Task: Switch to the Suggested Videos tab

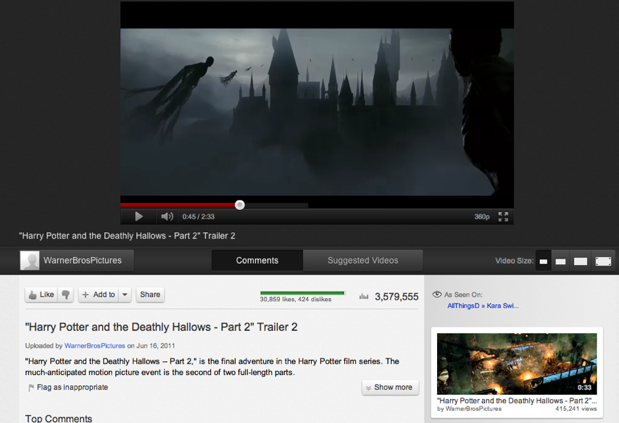Action: click(363, 260)
